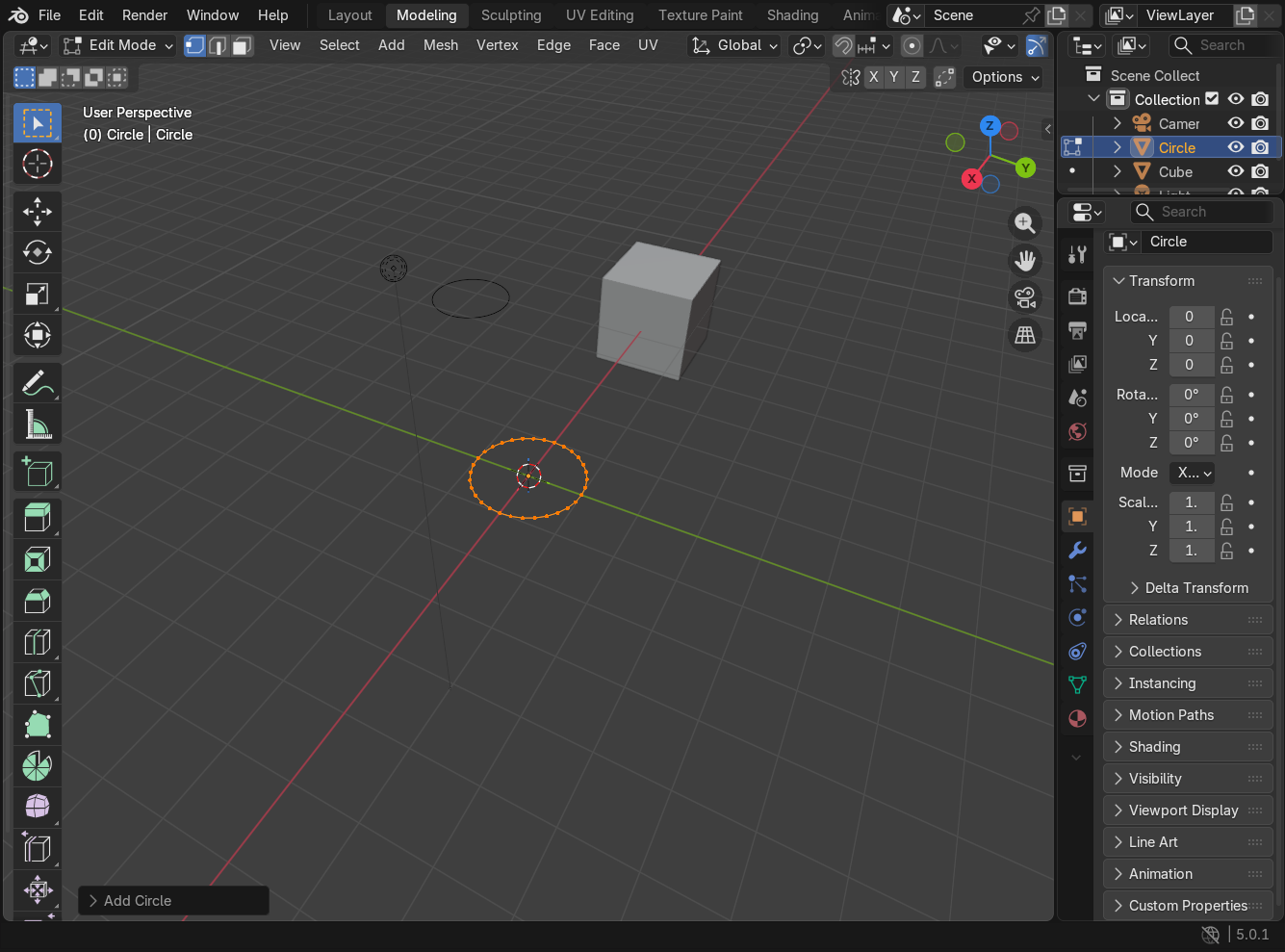Select the Extrude Region tool
Image resolution: width=1285 pixels, height=952 pixels.
click(38, 517)
